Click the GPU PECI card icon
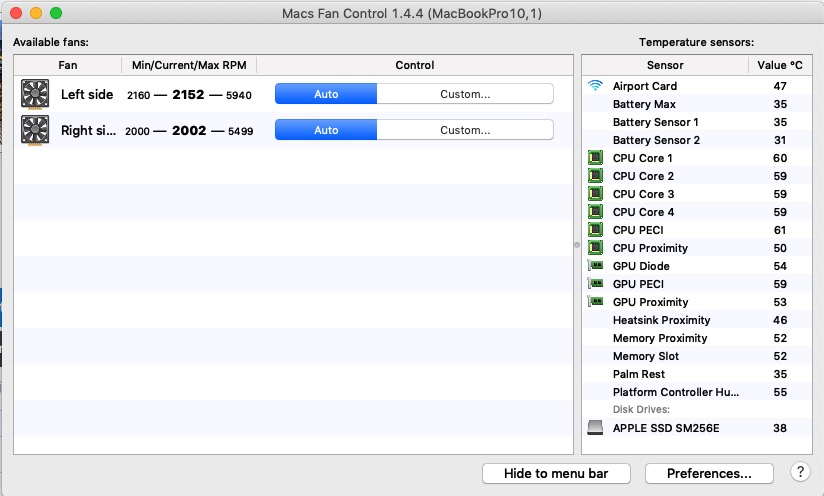This screenshot has width=824, height=496. coord(595,284)
